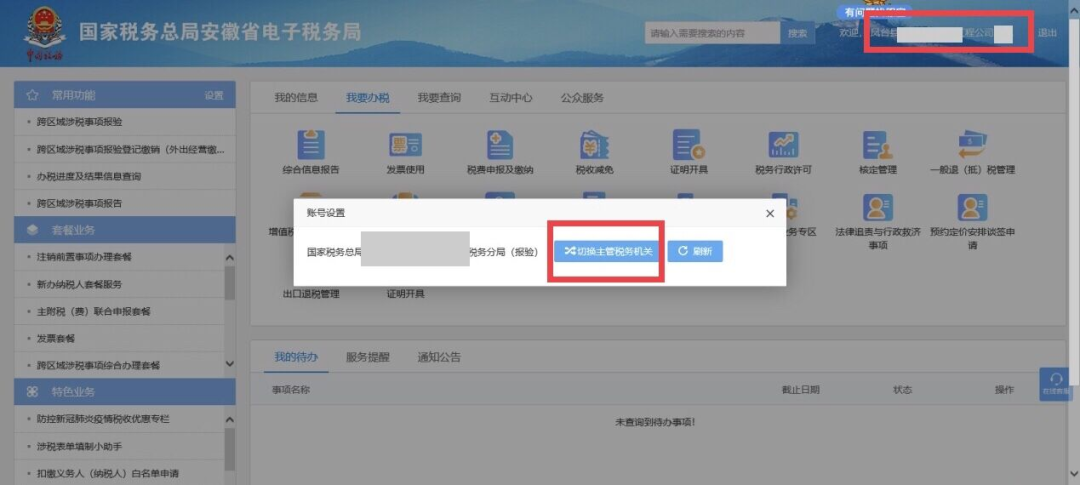Click the 账号设置 dialog title
Screen dimensions: 1080x485
click(x=326, y=214)
